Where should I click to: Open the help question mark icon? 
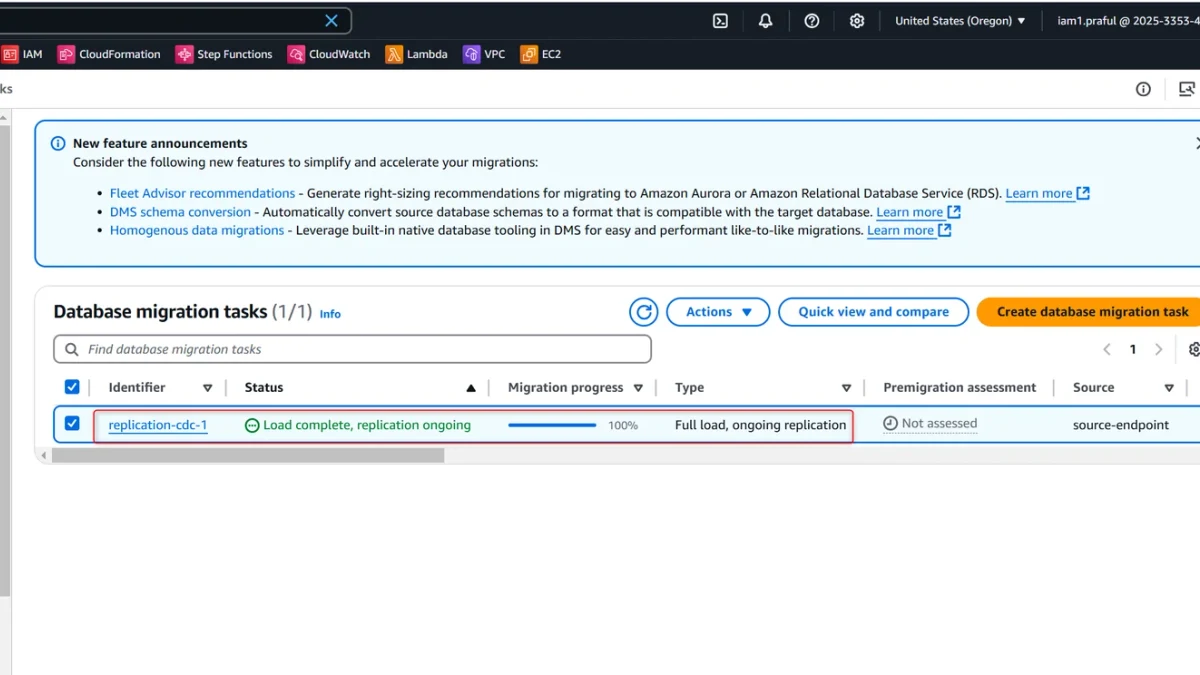812,21
